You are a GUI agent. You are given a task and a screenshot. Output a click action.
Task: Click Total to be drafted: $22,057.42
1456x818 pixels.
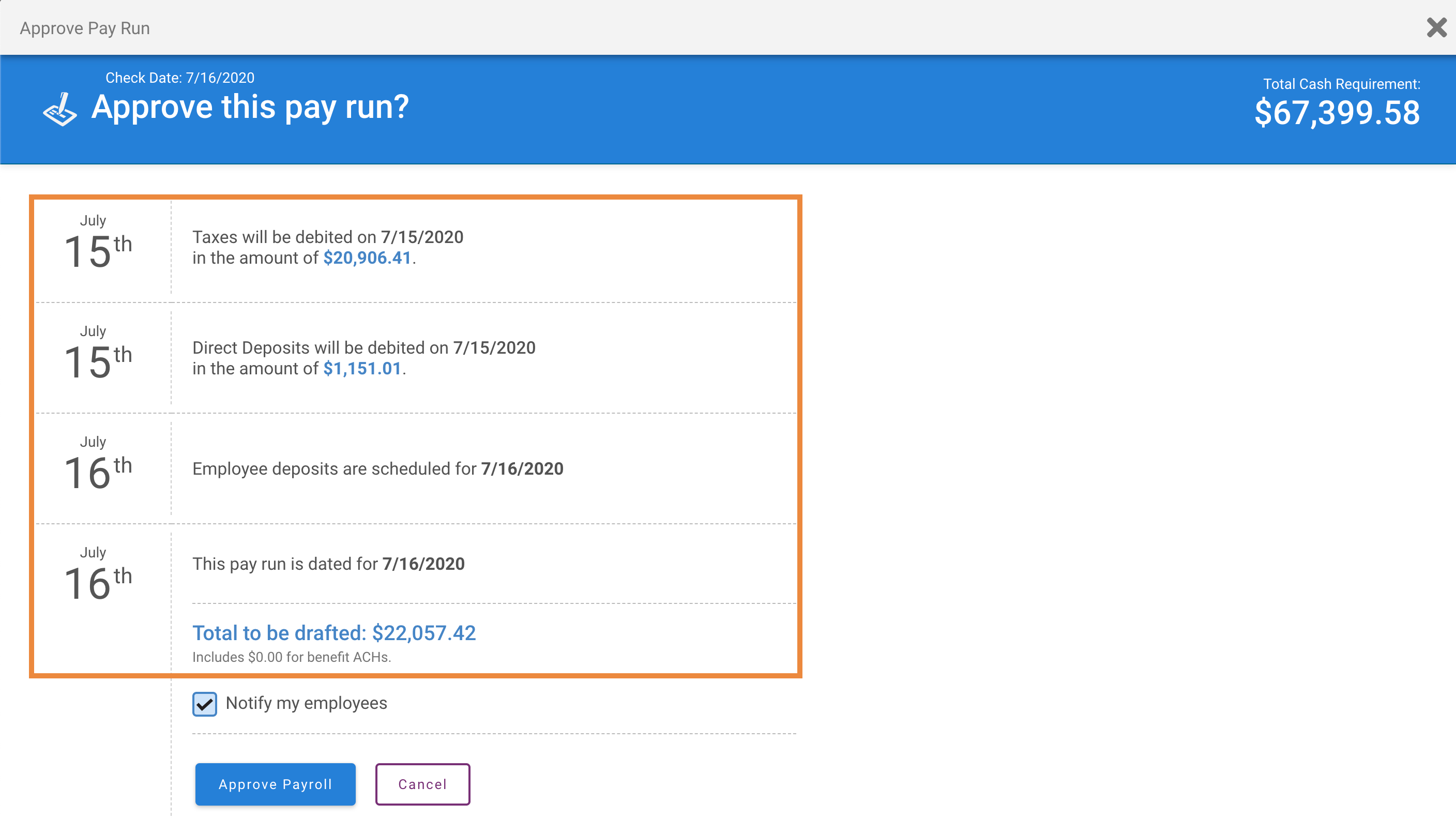[334, 633]
